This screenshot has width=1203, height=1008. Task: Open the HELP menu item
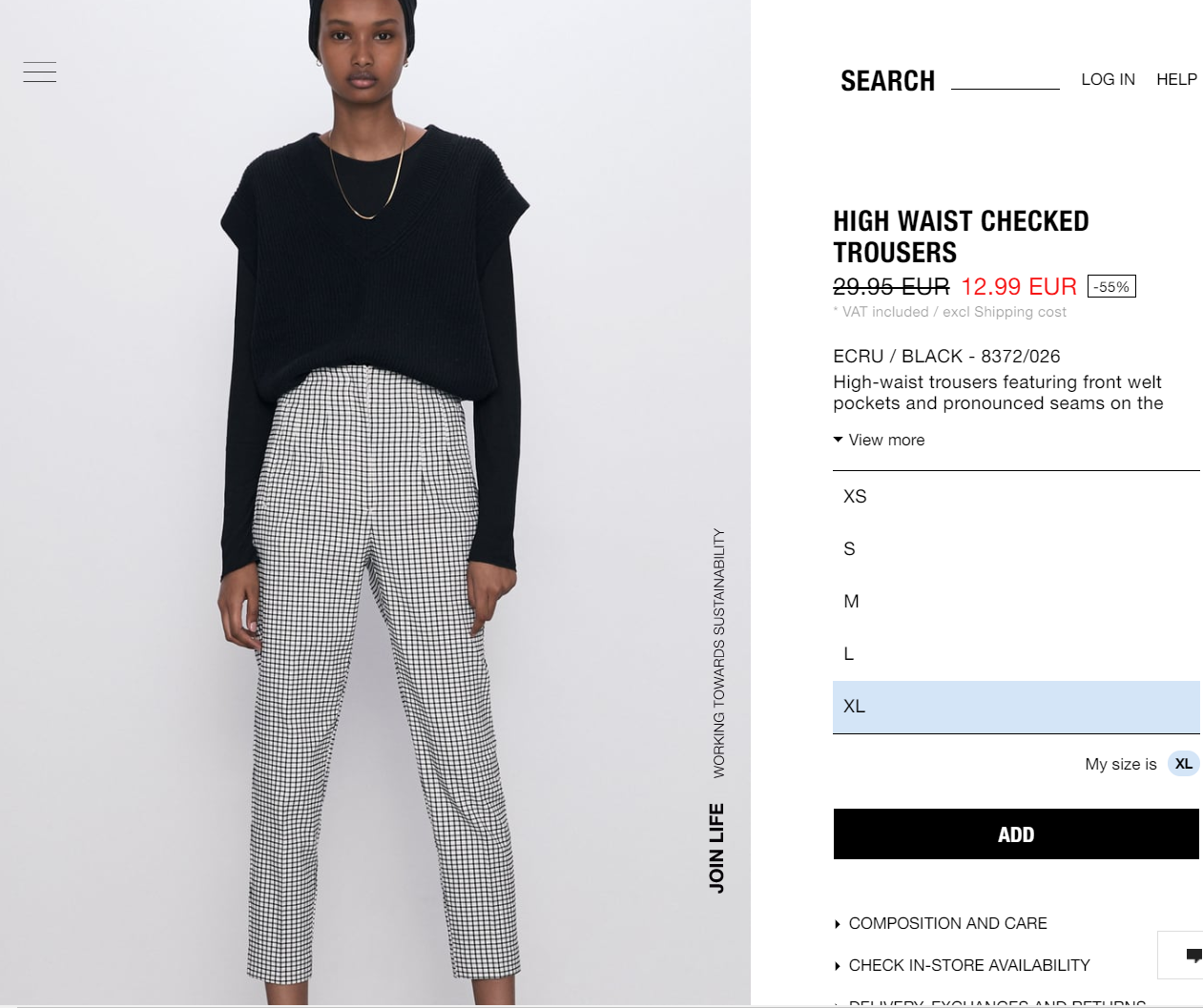pos(1176,79)
